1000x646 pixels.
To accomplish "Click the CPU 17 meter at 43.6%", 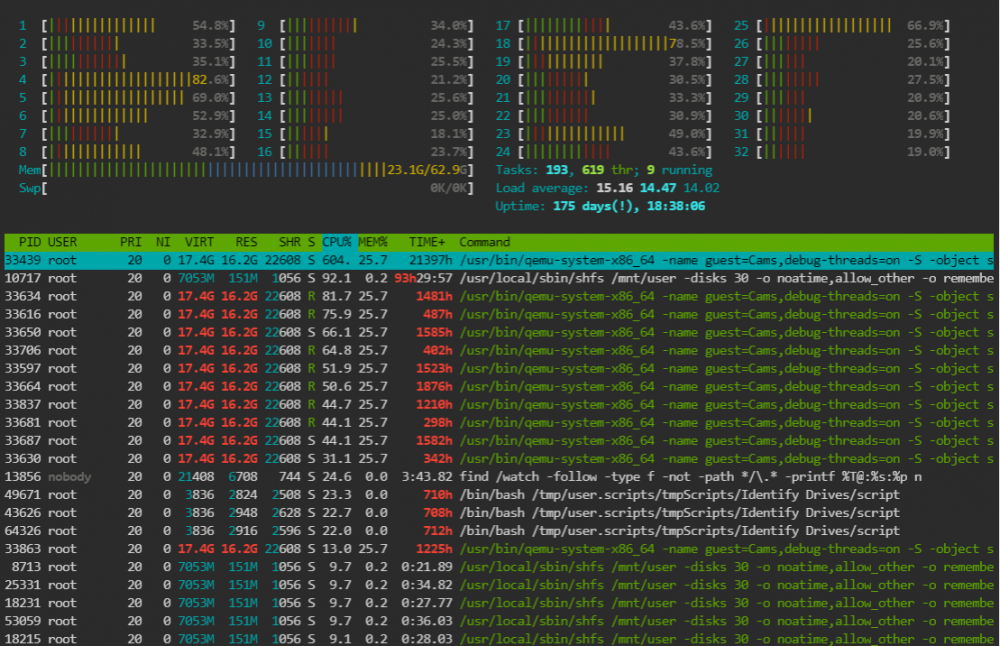I will pyautogui.click(x=604, y=26).
